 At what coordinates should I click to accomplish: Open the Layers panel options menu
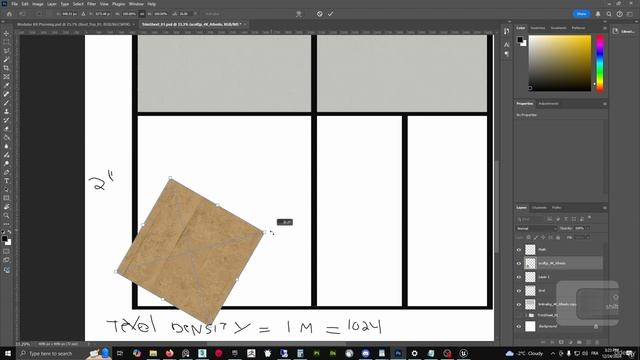click(x=604, y=208)
